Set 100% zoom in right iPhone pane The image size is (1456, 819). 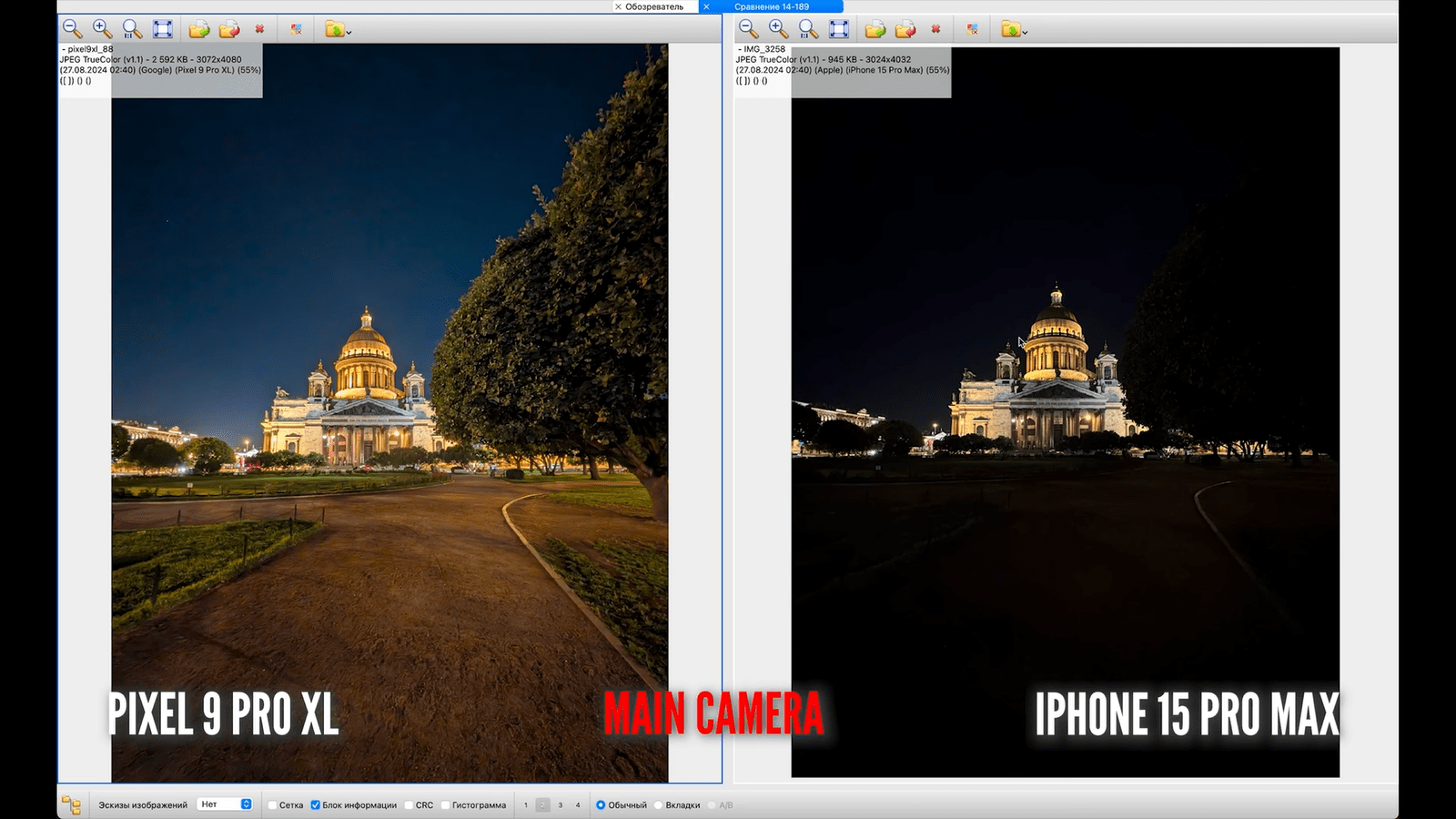coord(809,29)
